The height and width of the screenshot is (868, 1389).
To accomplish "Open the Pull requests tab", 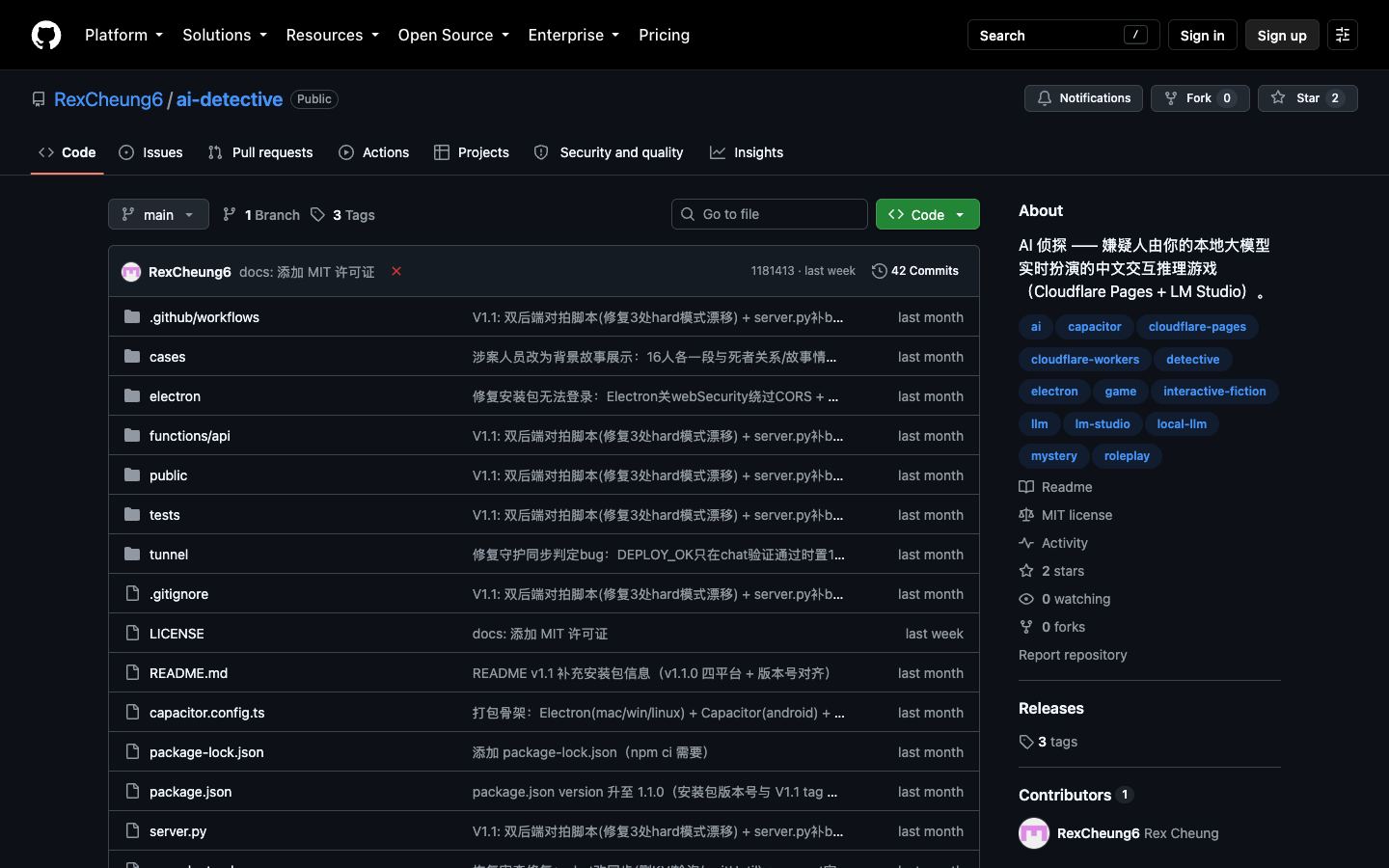I will point(260,152).
